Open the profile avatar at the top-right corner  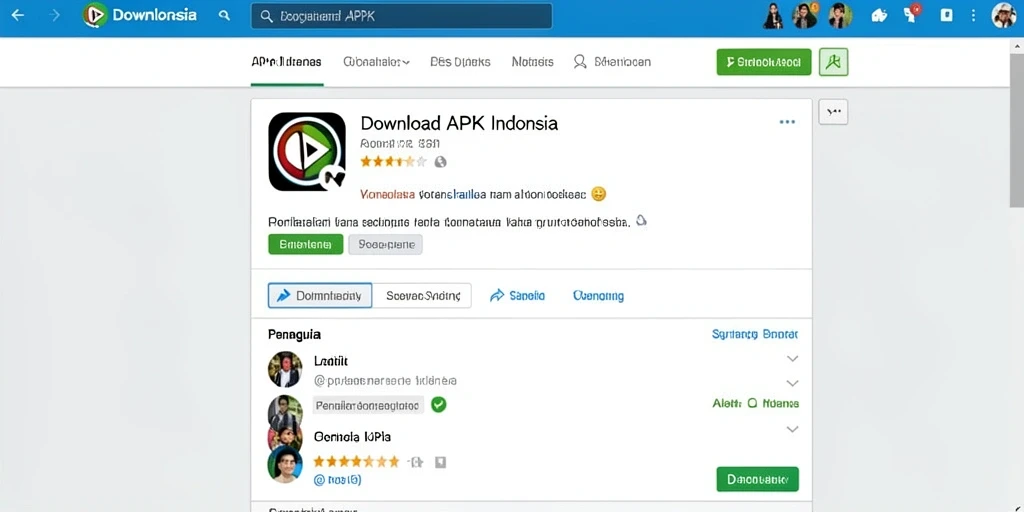(x=1004, y=16)
